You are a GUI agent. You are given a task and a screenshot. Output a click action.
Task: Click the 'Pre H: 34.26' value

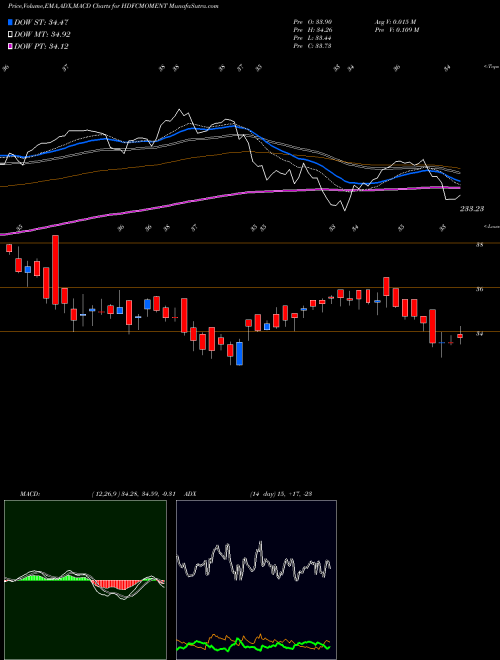(x=312, y=30)
